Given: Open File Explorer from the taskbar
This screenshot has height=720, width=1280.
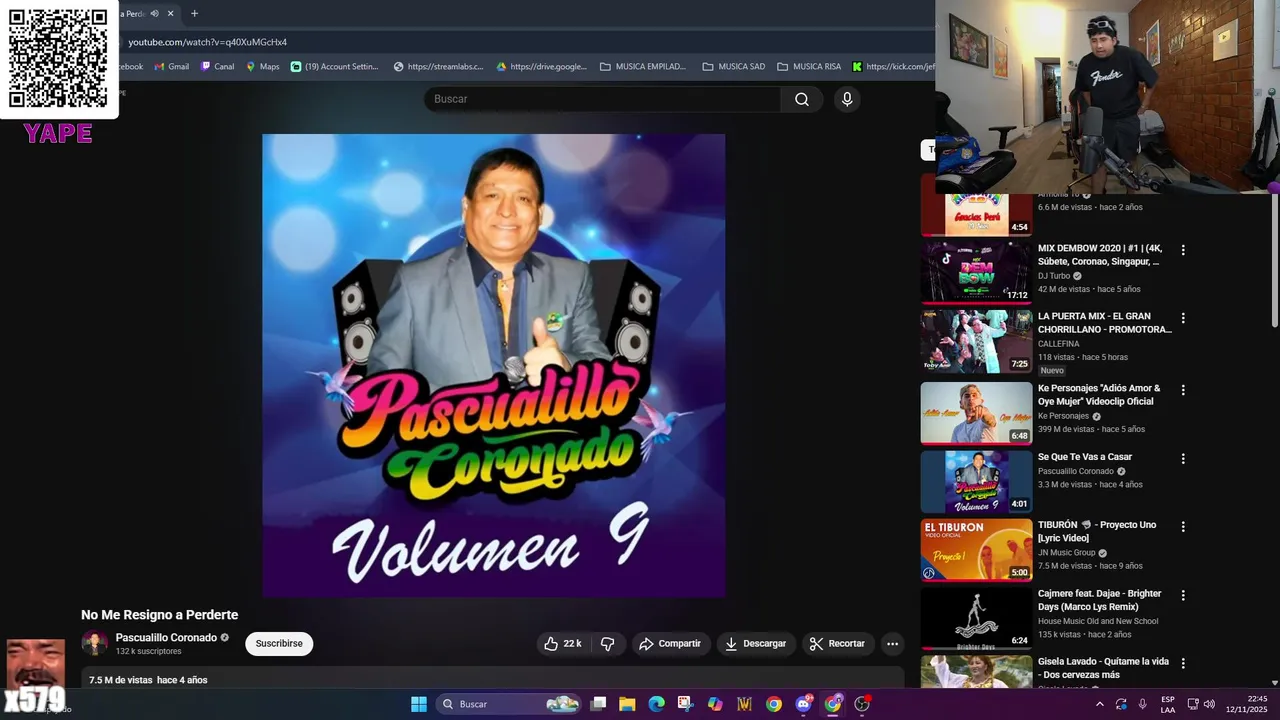Looking at the screenshot, I should pos(627,704).
